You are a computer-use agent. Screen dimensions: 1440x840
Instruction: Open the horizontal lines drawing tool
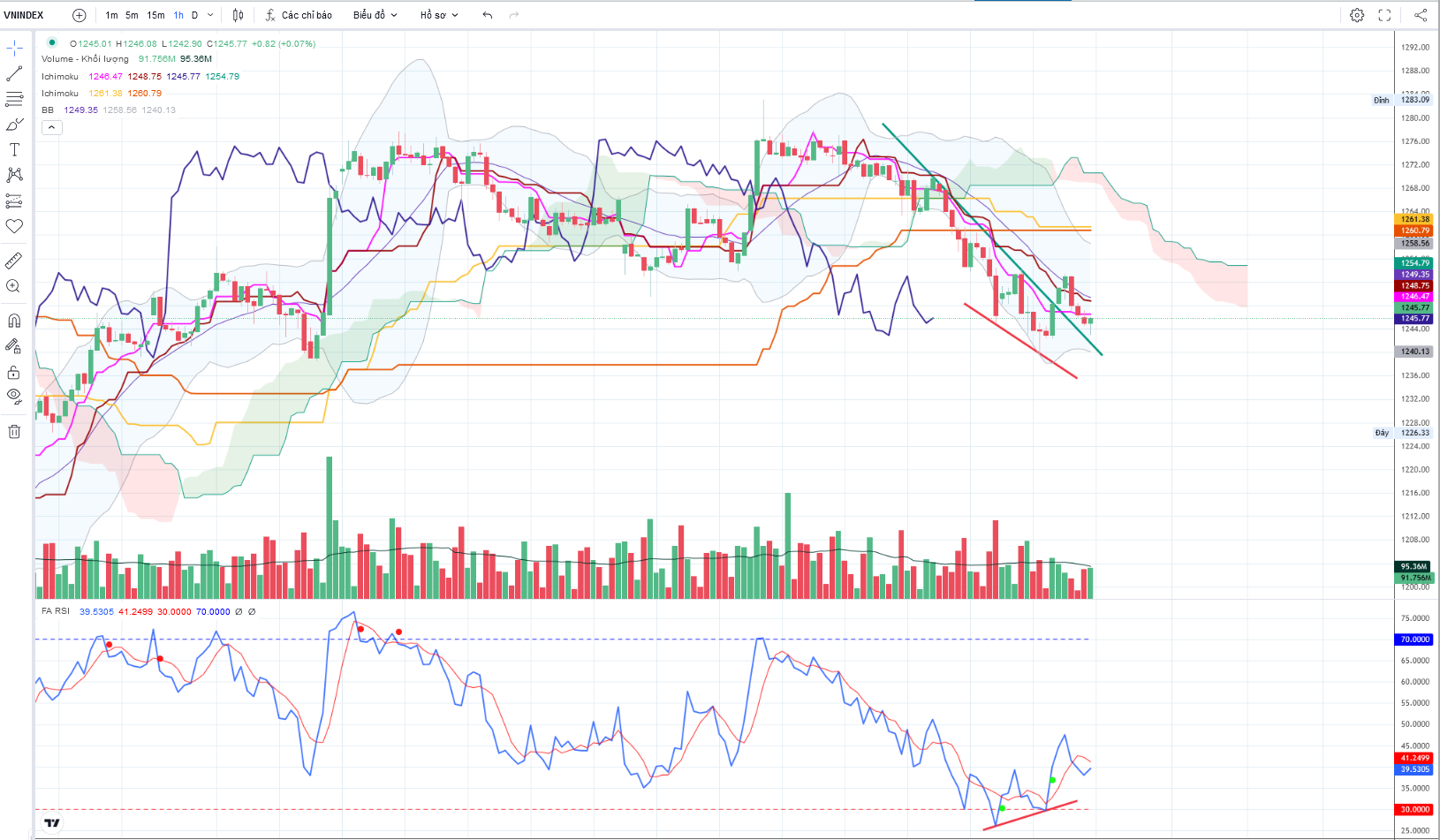[14, 99]
